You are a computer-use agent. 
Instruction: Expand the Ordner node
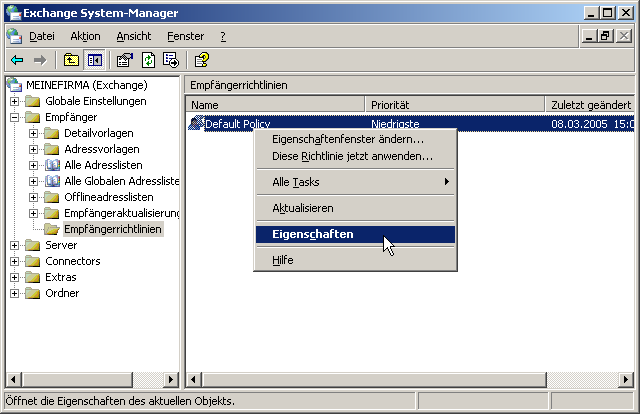point(14,293)
